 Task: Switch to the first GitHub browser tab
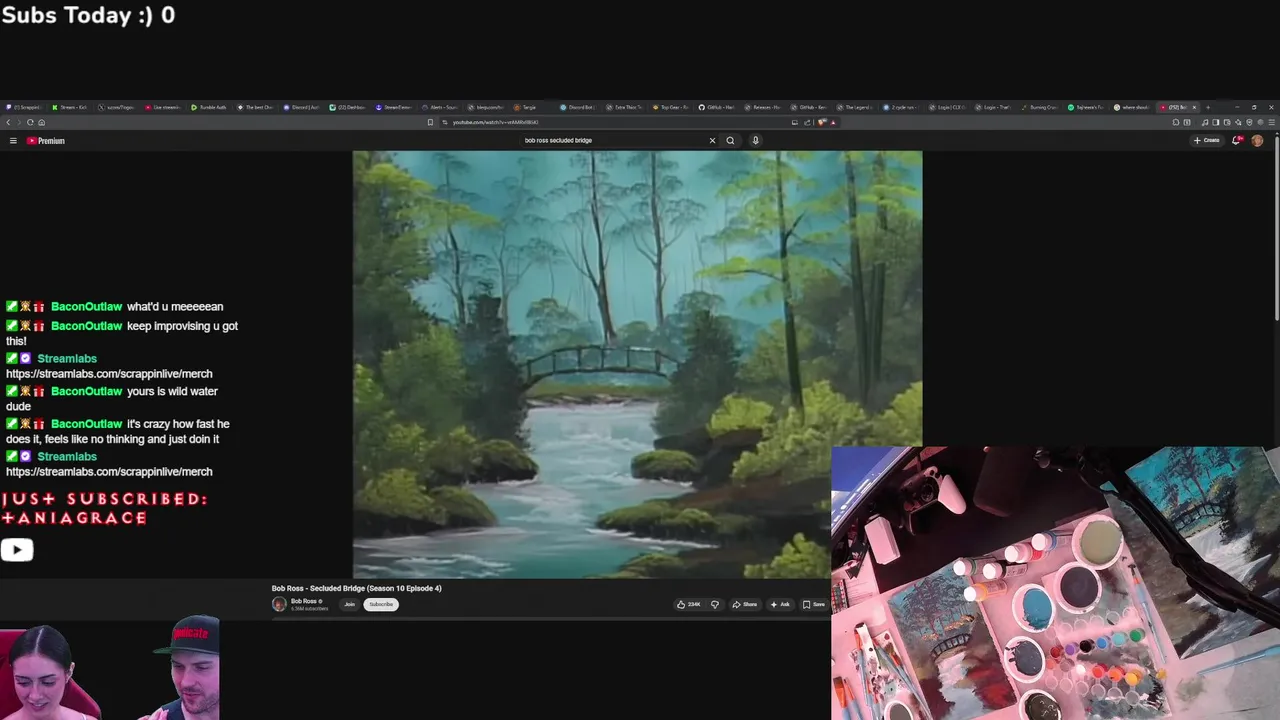pos(717,107)
